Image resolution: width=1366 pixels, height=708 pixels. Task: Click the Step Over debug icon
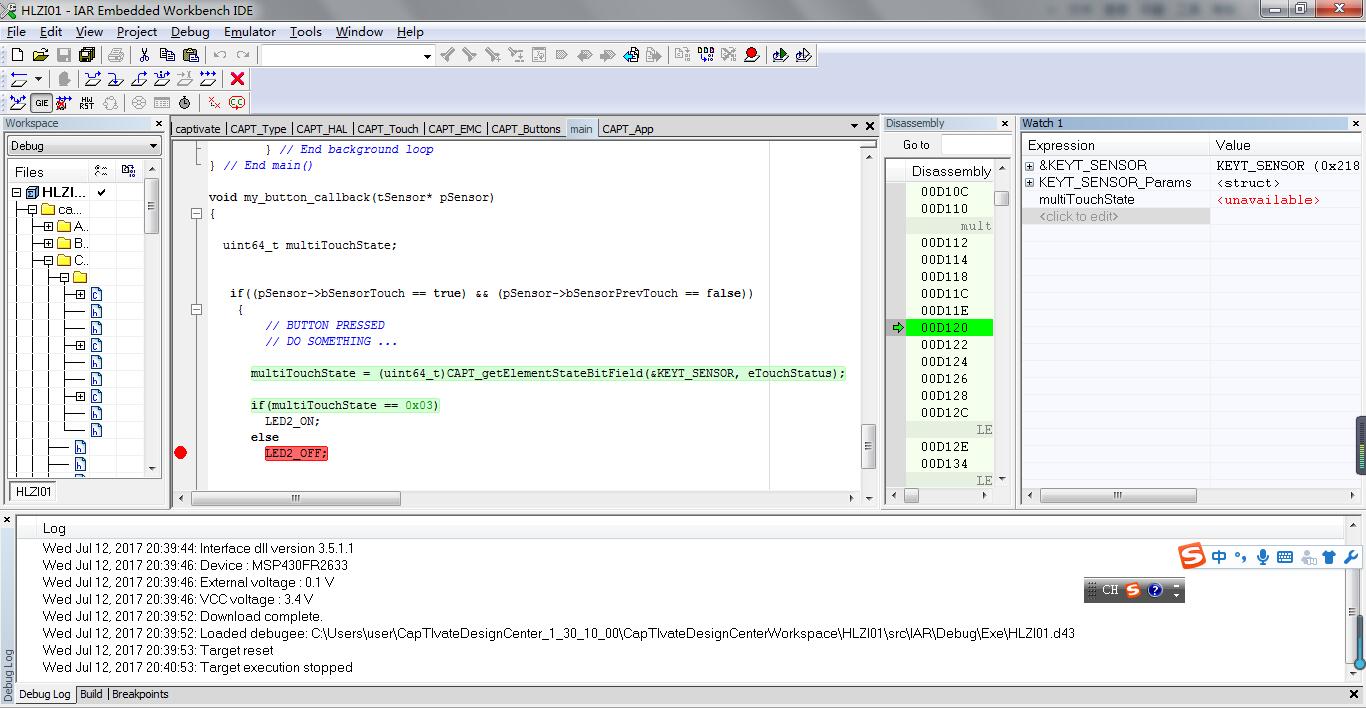(93, 79)
